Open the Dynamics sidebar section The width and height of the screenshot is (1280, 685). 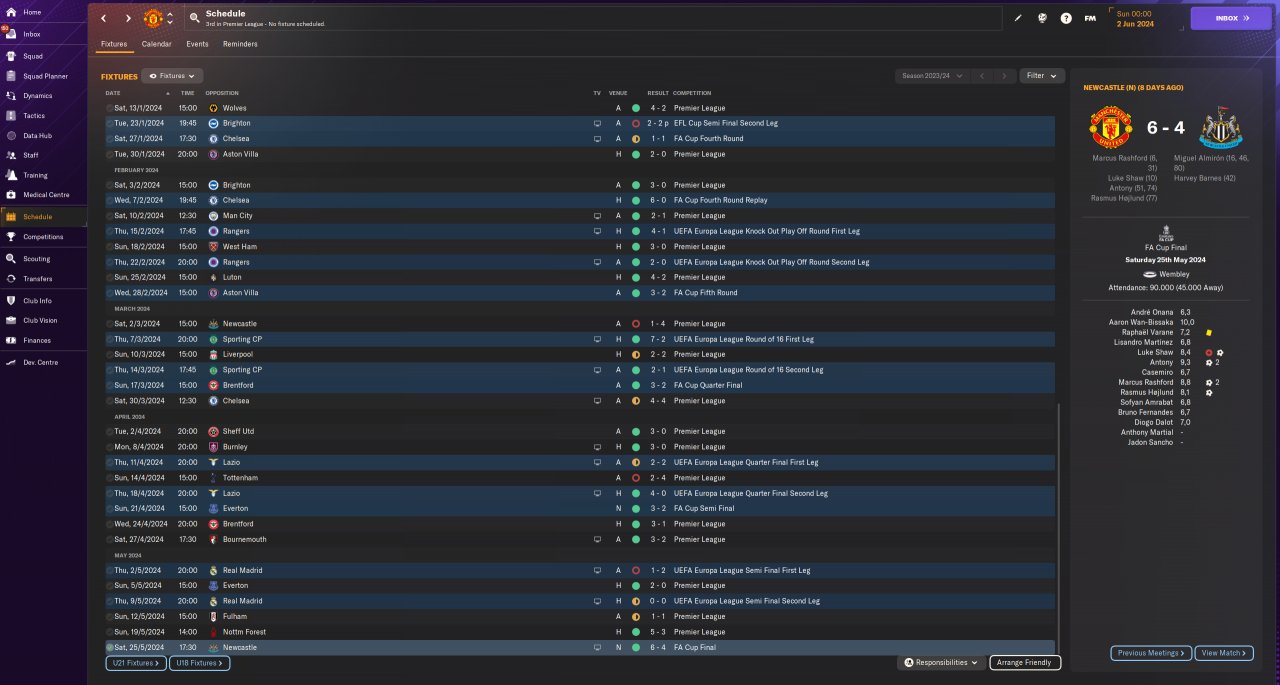(x=37, y=96)
